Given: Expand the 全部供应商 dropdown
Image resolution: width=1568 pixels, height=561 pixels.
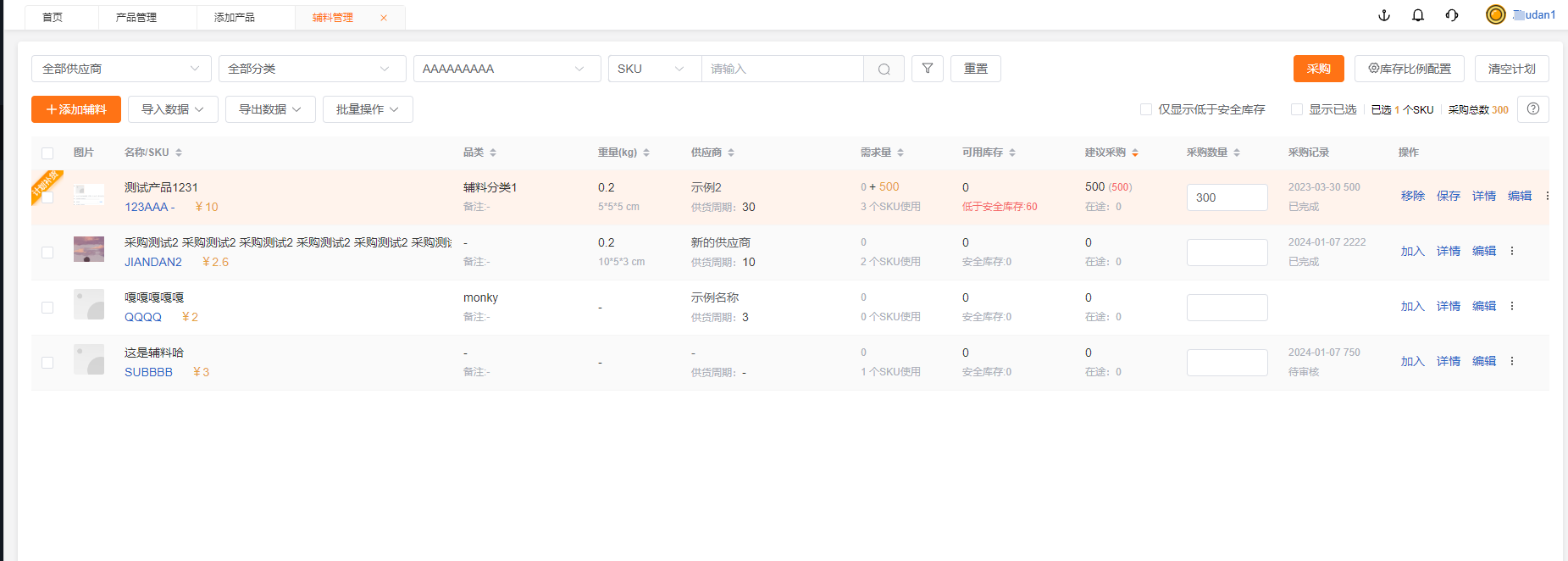Looking at the screenshot, I should click(121, 69).
